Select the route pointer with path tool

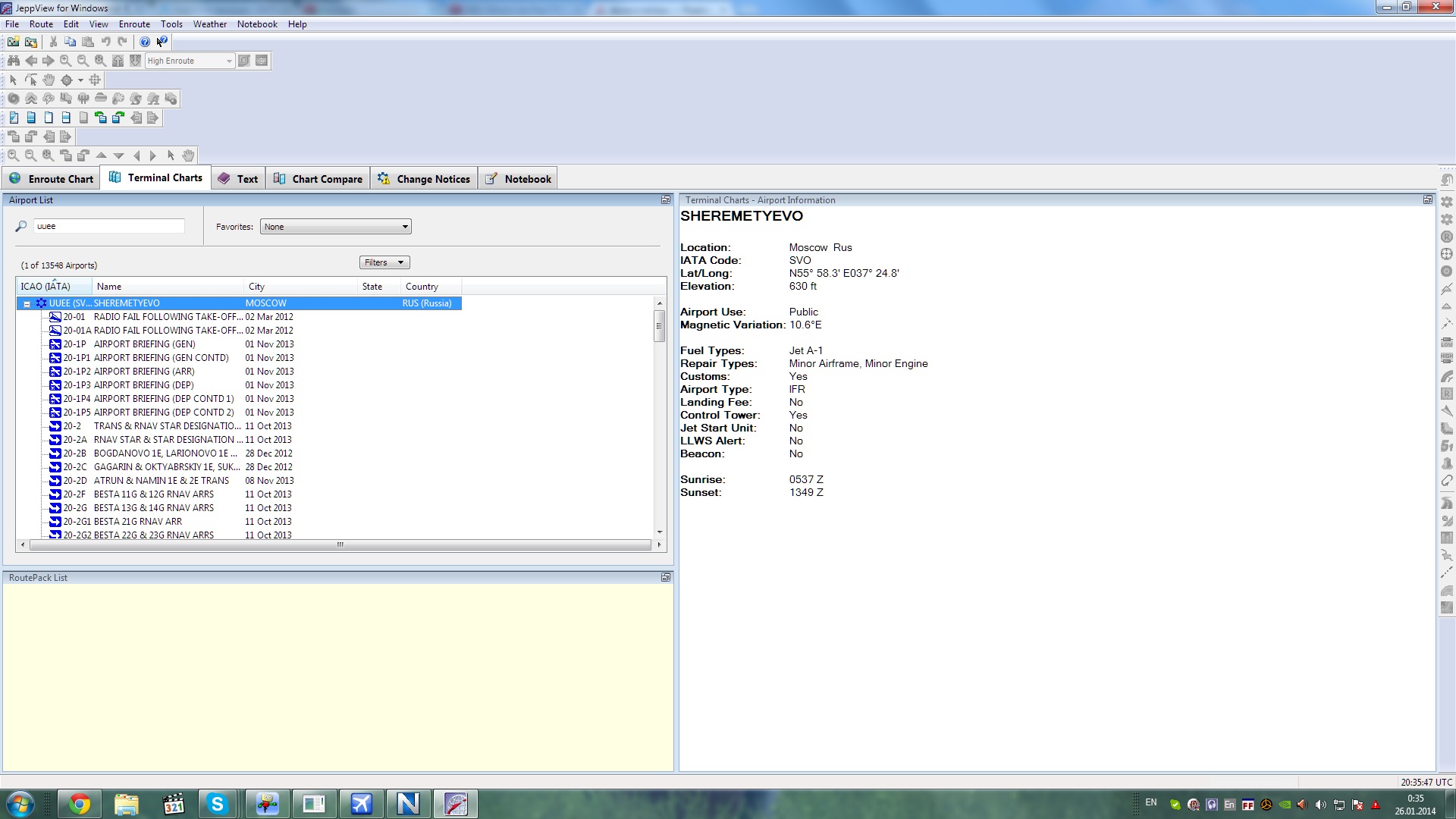point(31,80)
